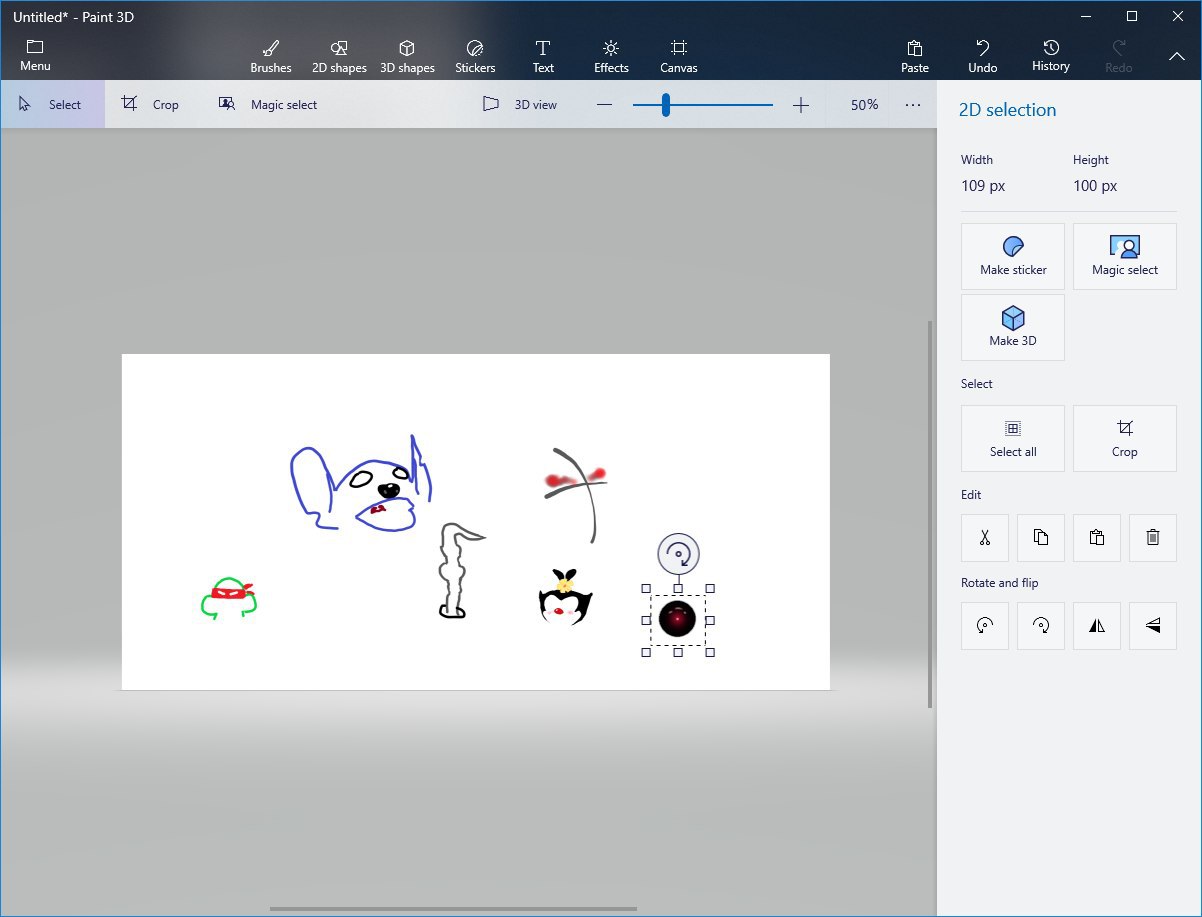Choose Magic select in the toolbar
The image size is (1202, 917).
coord(268,104)
